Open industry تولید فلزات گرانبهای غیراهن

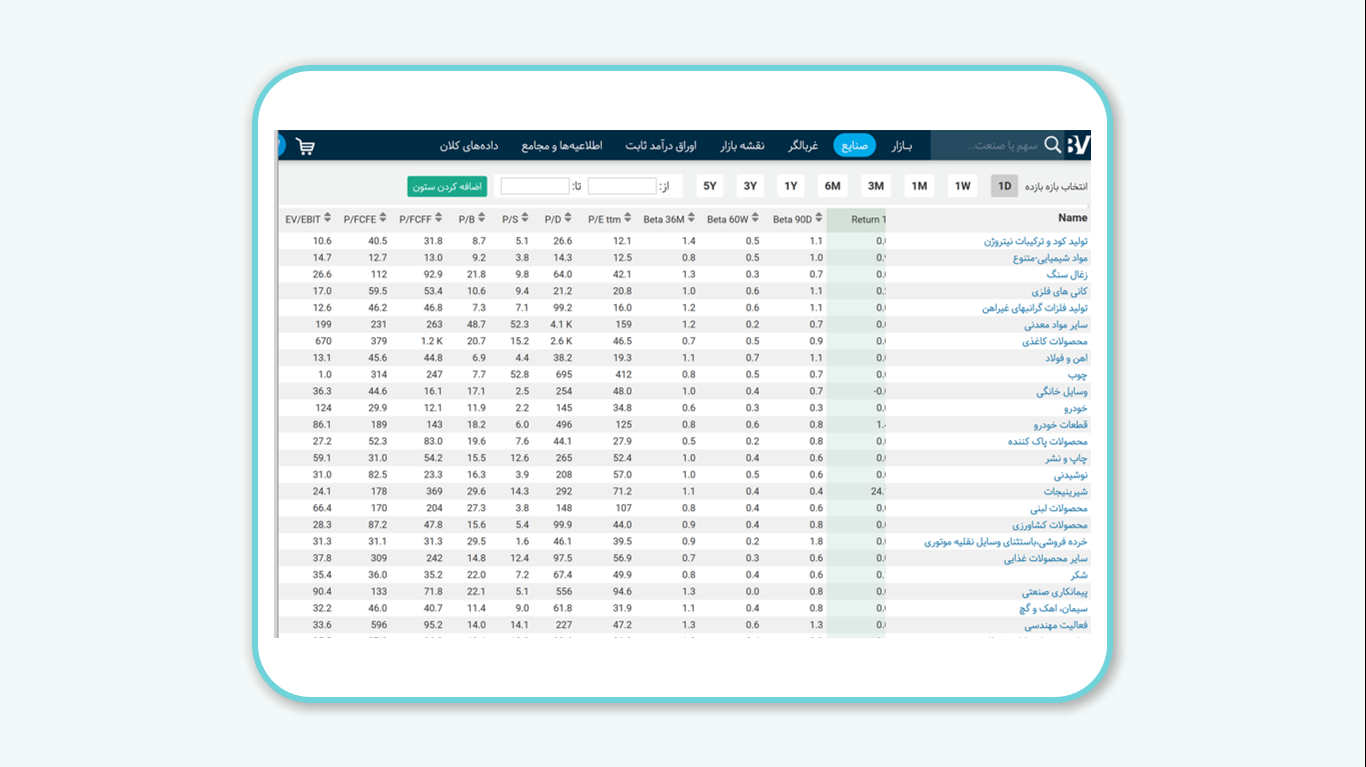[1035, 308]
